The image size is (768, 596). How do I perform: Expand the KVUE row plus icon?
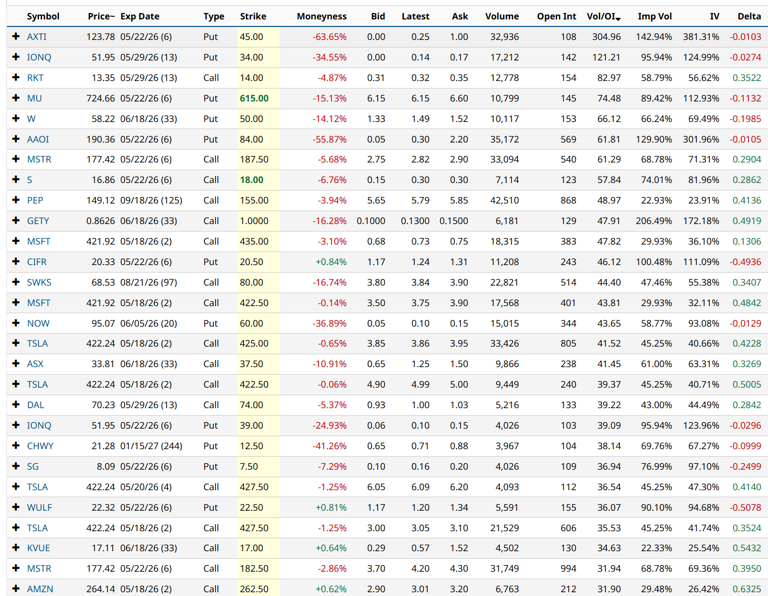tap(16, 548)
